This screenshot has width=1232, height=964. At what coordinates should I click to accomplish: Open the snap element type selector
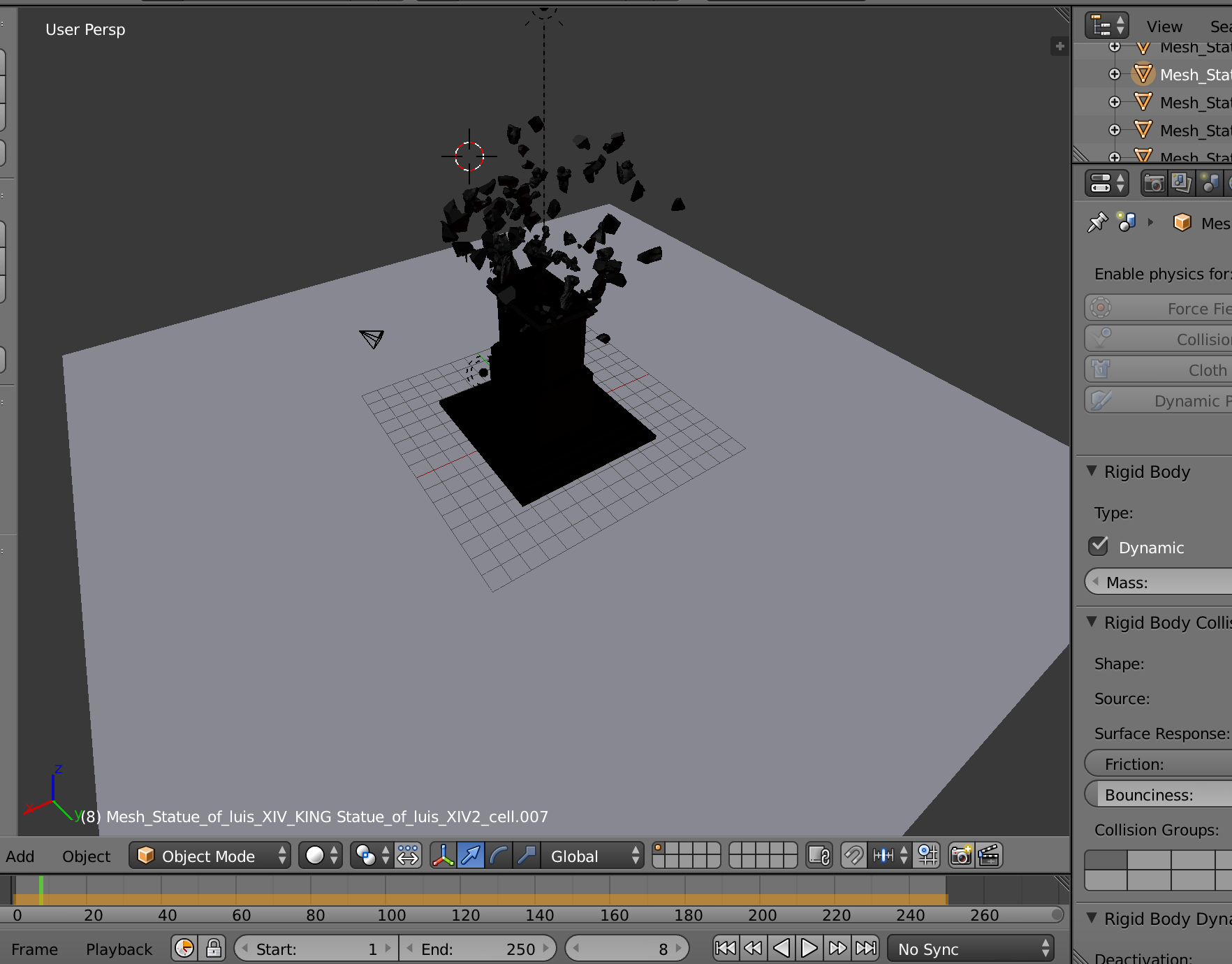tap(889, 855)
